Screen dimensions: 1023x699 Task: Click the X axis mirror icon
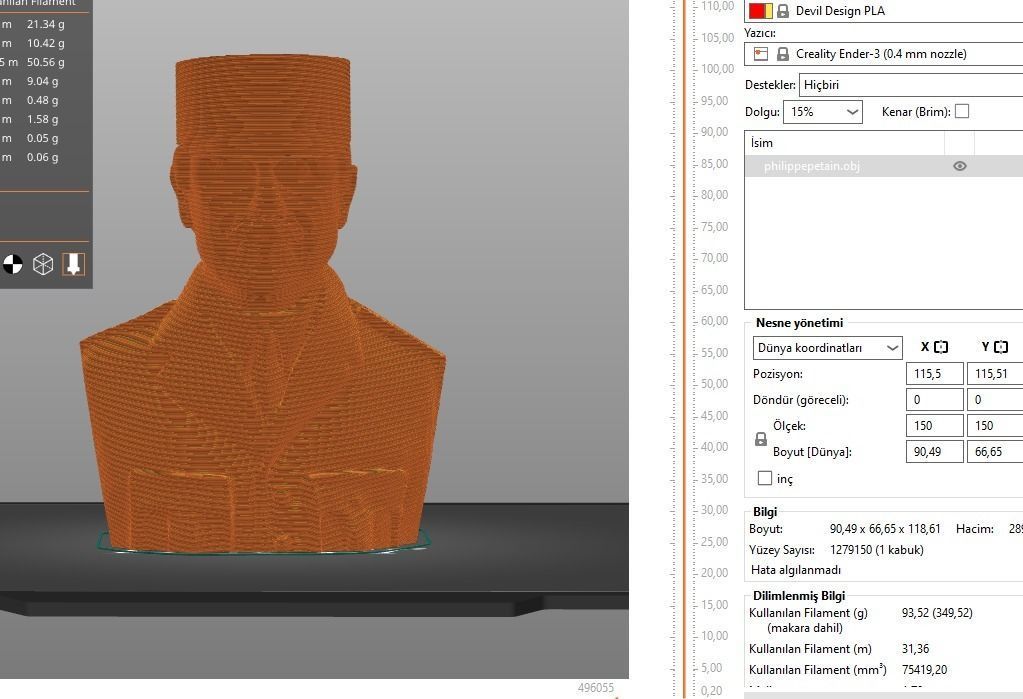tap(941, 347)
